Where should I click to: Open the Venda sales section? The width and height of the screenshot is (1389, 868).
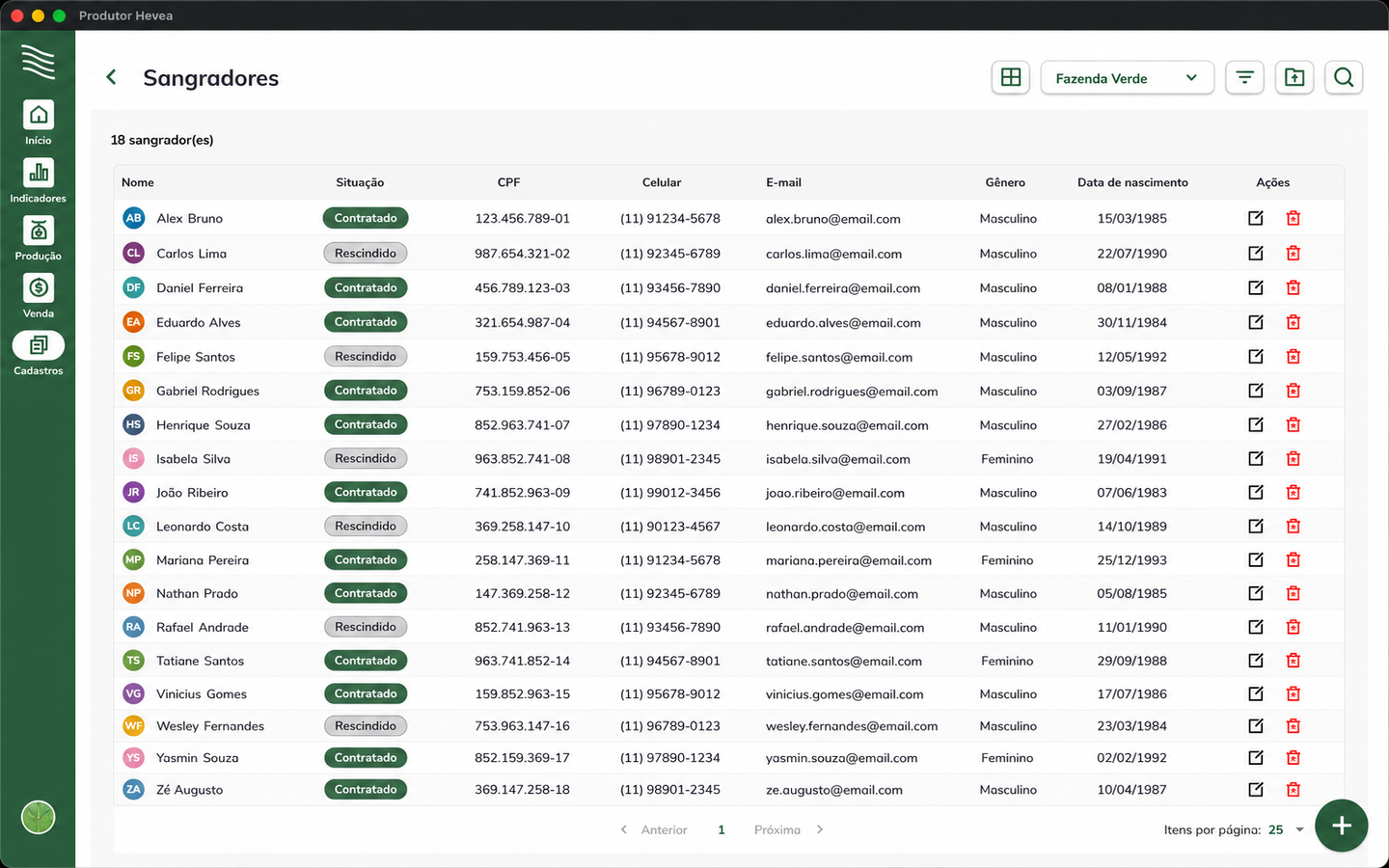click(x=39, y=296)
